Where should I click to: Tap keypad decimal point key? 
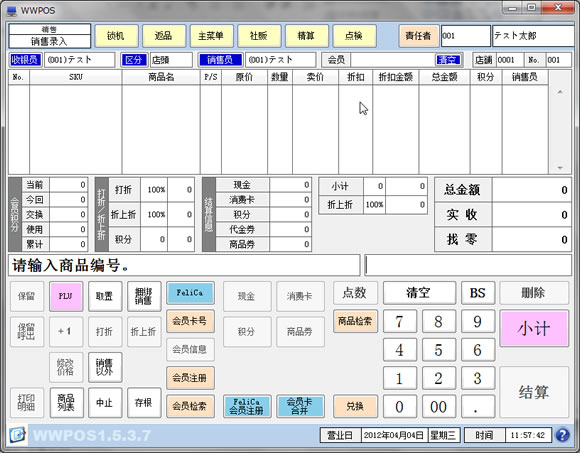point(478,406)
